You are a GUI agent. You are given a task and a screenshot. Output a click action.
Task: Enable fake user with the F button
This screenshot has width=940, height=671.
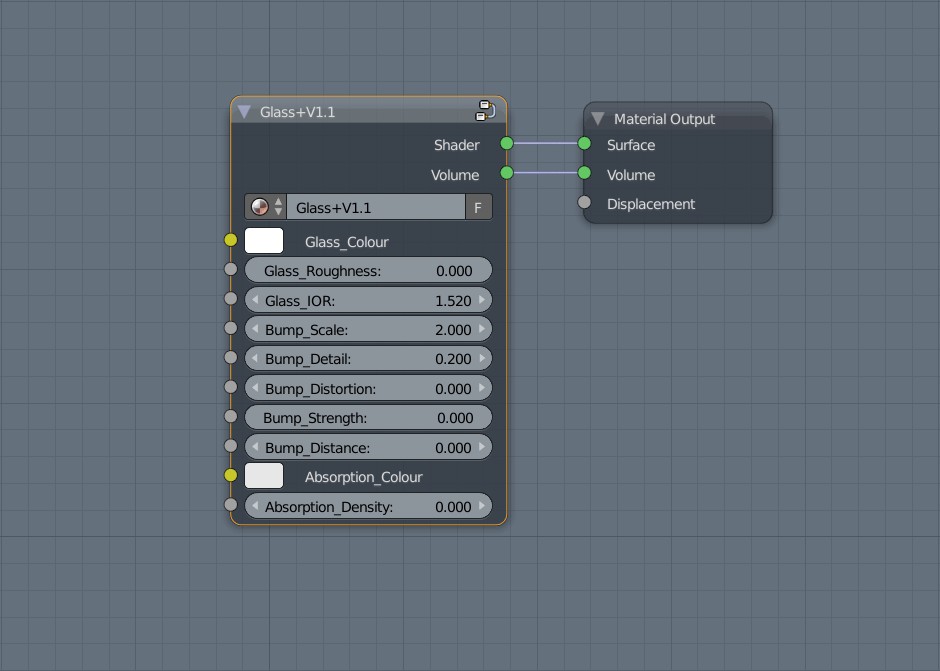pyautogui.click(x=478, y=206)
